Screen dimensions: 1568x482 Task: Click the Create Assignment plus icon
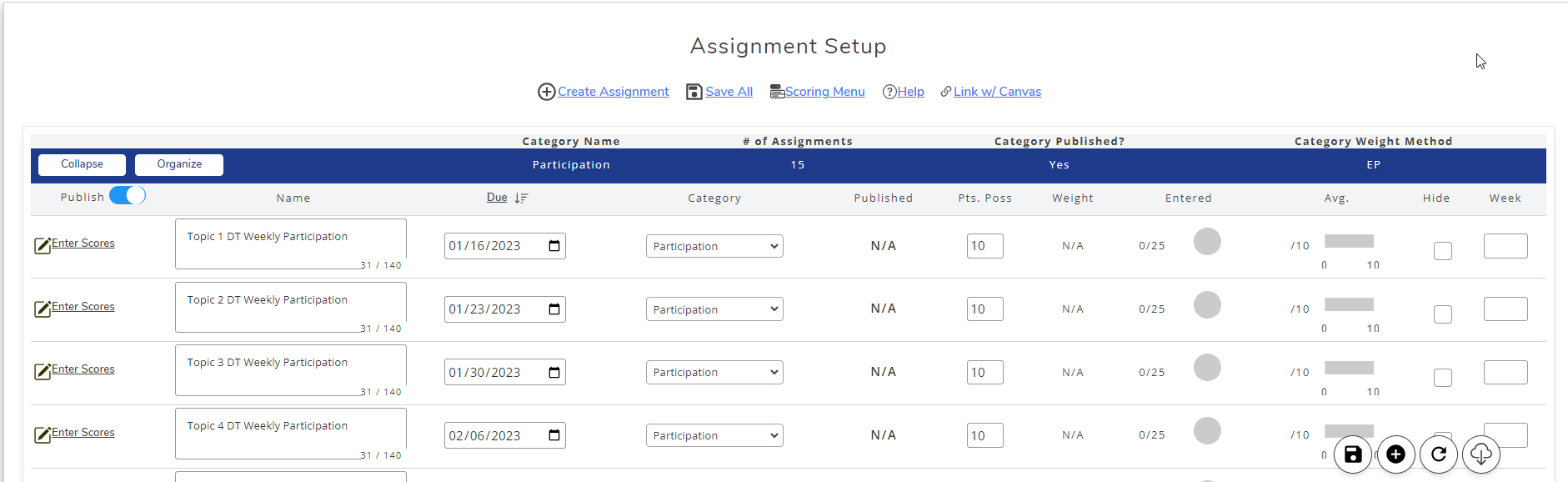546,92
